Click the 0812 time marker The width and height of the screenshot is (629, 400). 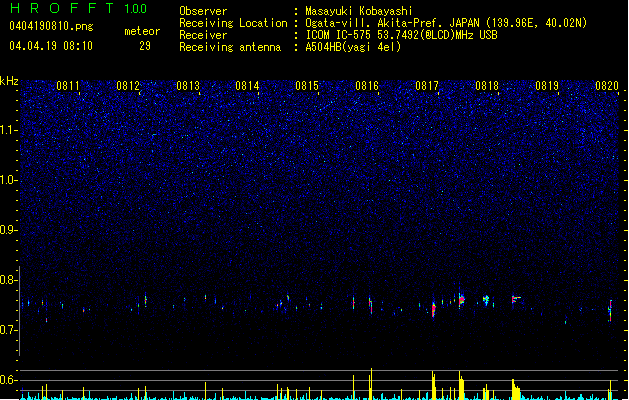pyautogui.click(x=128, y=86)
